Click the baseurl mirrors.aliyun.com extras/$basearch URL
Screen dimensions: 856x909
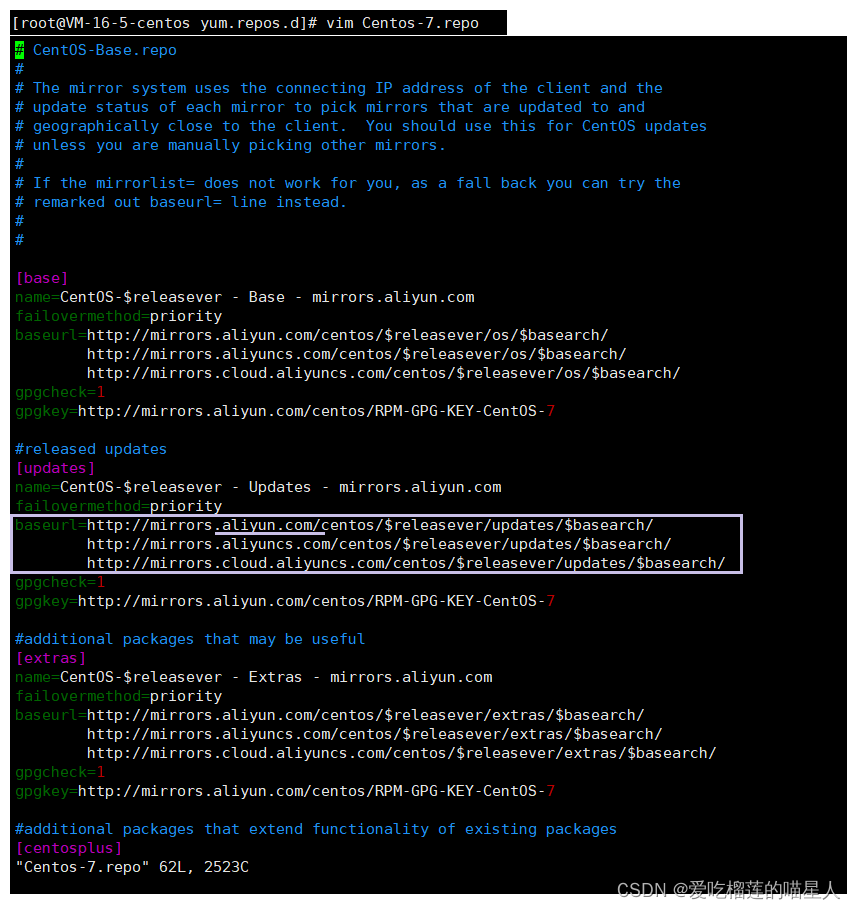point(365,715)
